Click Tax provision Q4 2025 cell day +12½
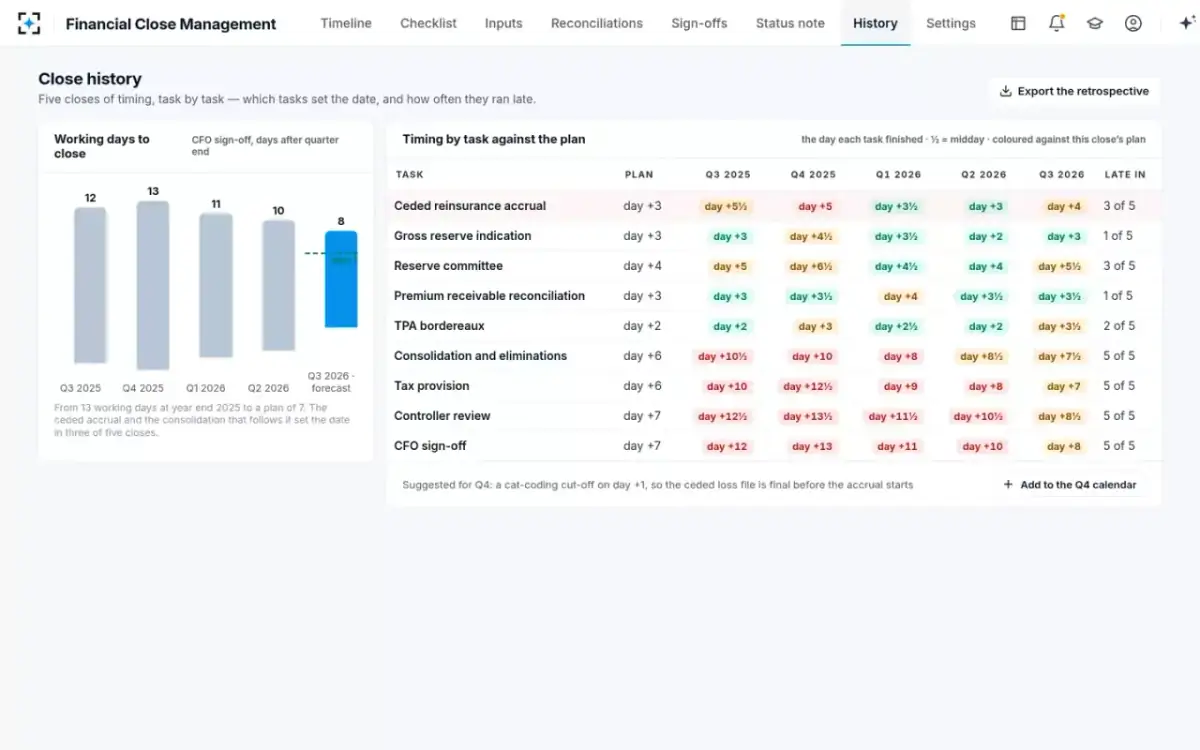This screenshot has height=750, width=1200. 809,387
